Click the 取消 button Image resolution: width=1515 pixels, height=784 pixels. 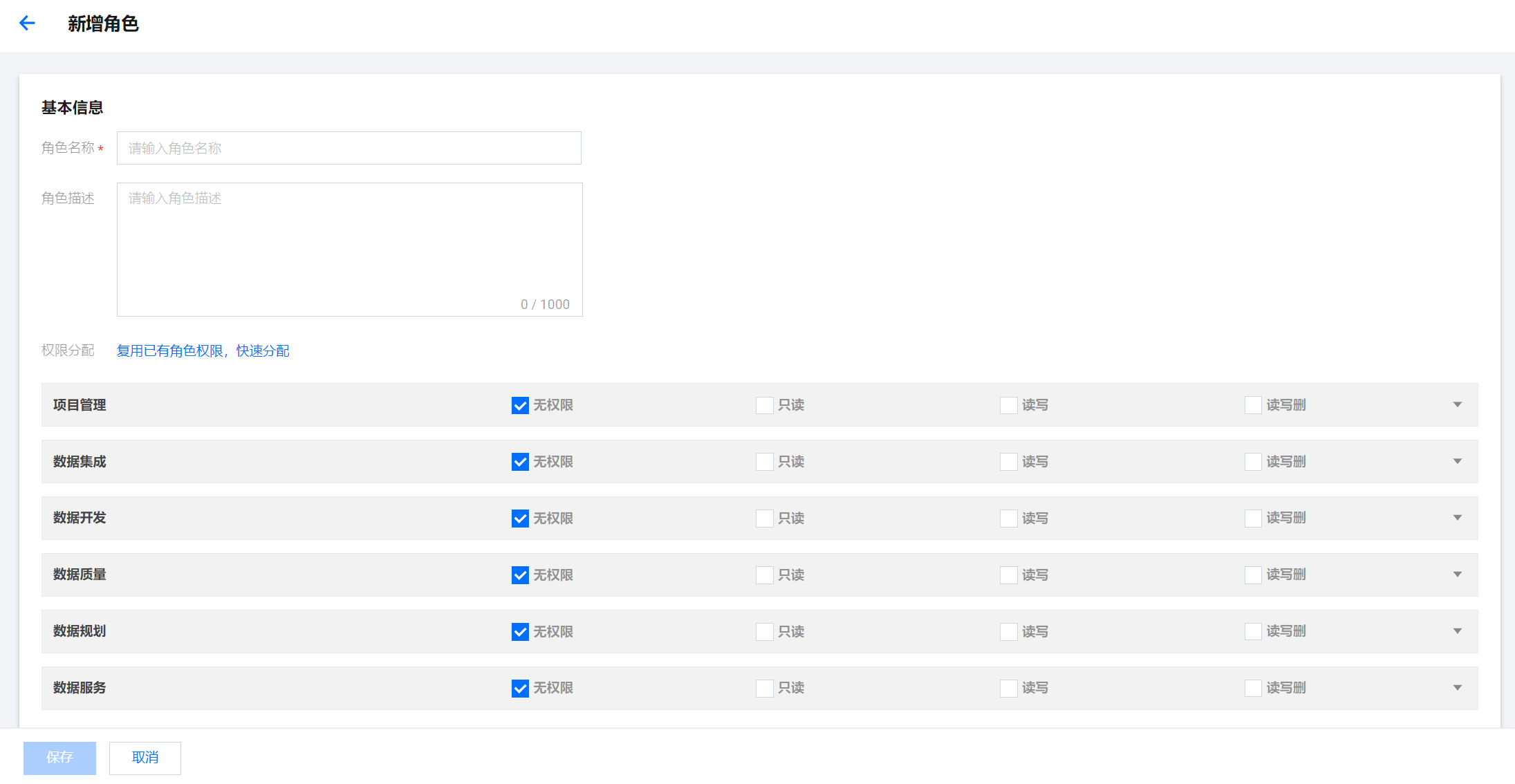(x=145, y=758)
